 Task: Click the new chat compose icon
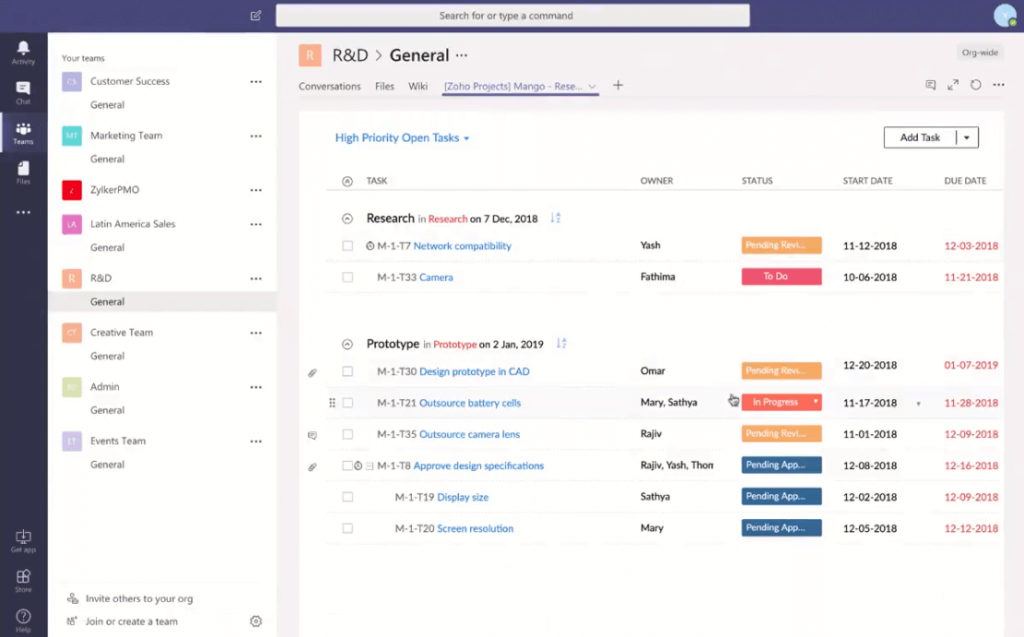255,15
